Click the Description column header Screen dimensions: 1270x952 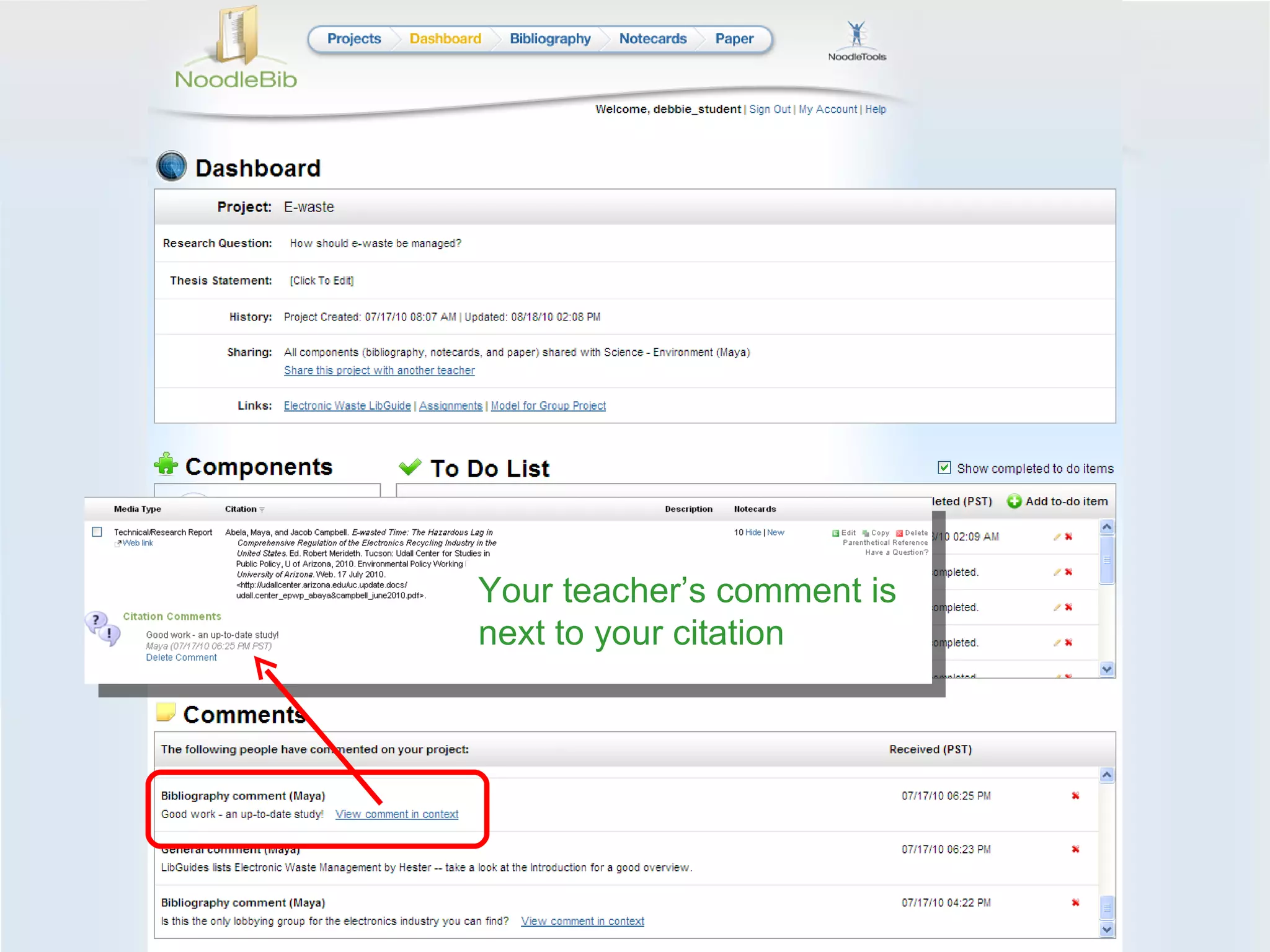point(688,509)
